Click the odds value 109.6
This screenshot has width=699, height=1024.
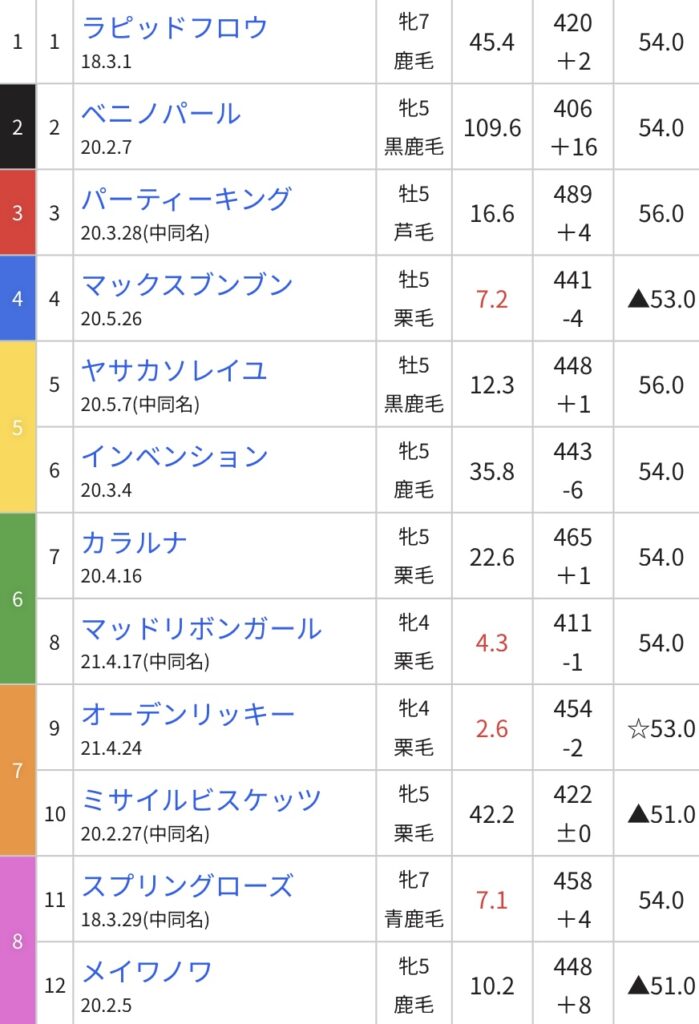(x=492, y=127)
